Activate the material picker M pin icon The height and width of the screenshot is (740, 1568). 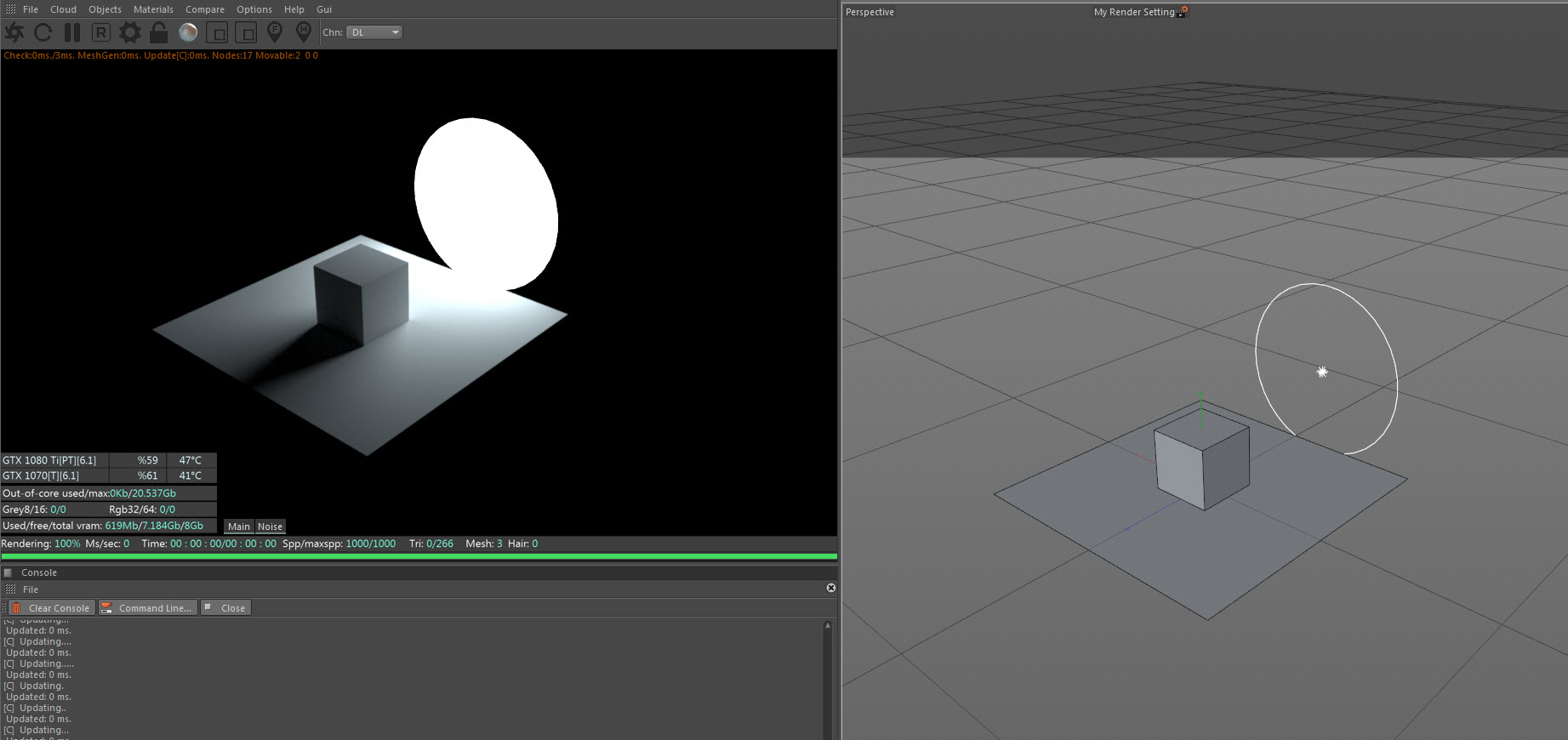pyautogui.click(x=304, y=32)
